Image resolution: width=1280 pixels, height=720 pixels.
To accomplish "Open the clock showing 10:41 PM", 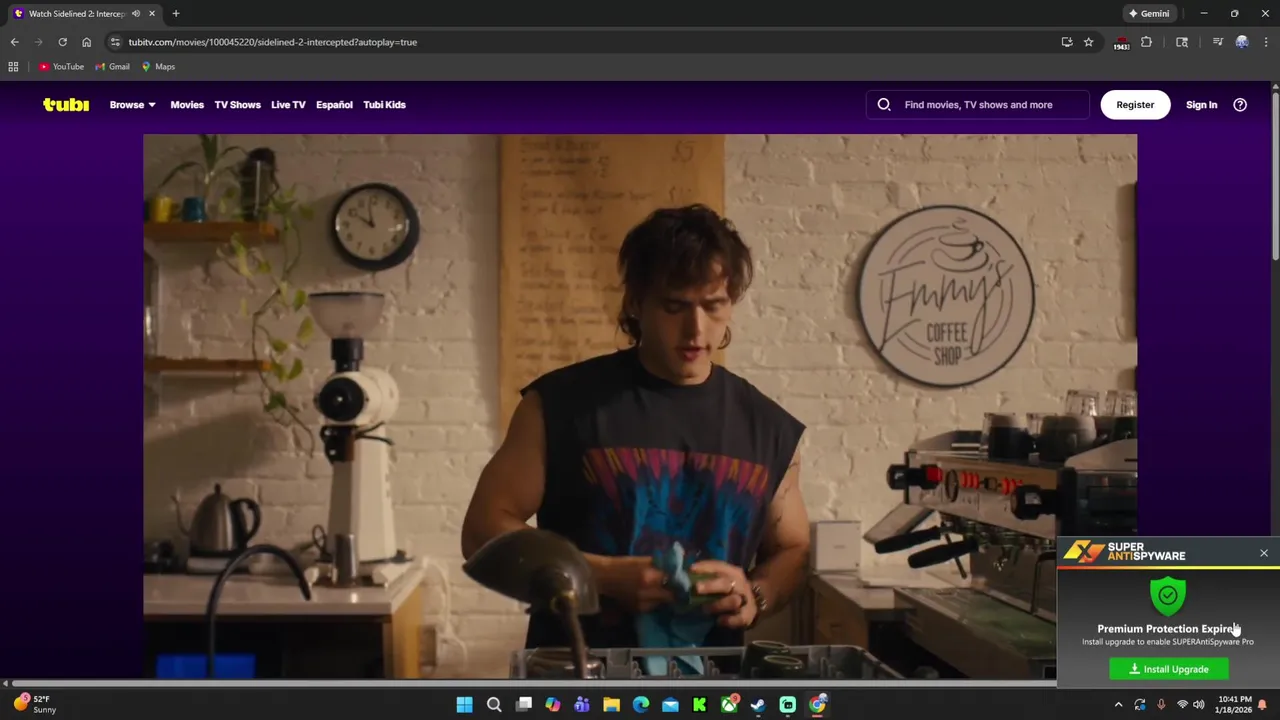I will [1234, 705].
